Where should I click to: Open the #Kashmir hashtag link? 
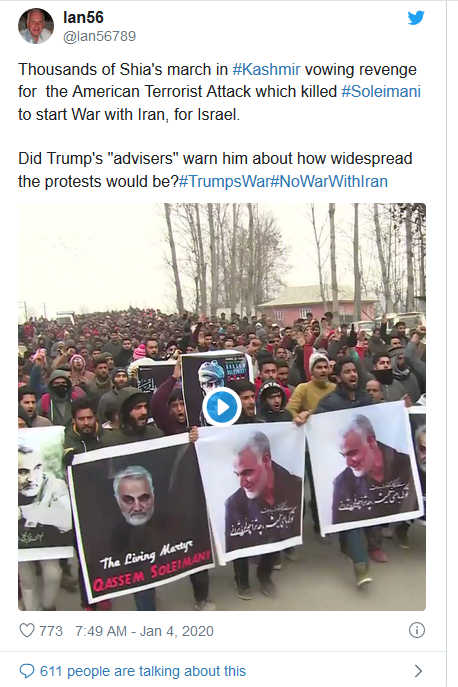click(266, 70)
